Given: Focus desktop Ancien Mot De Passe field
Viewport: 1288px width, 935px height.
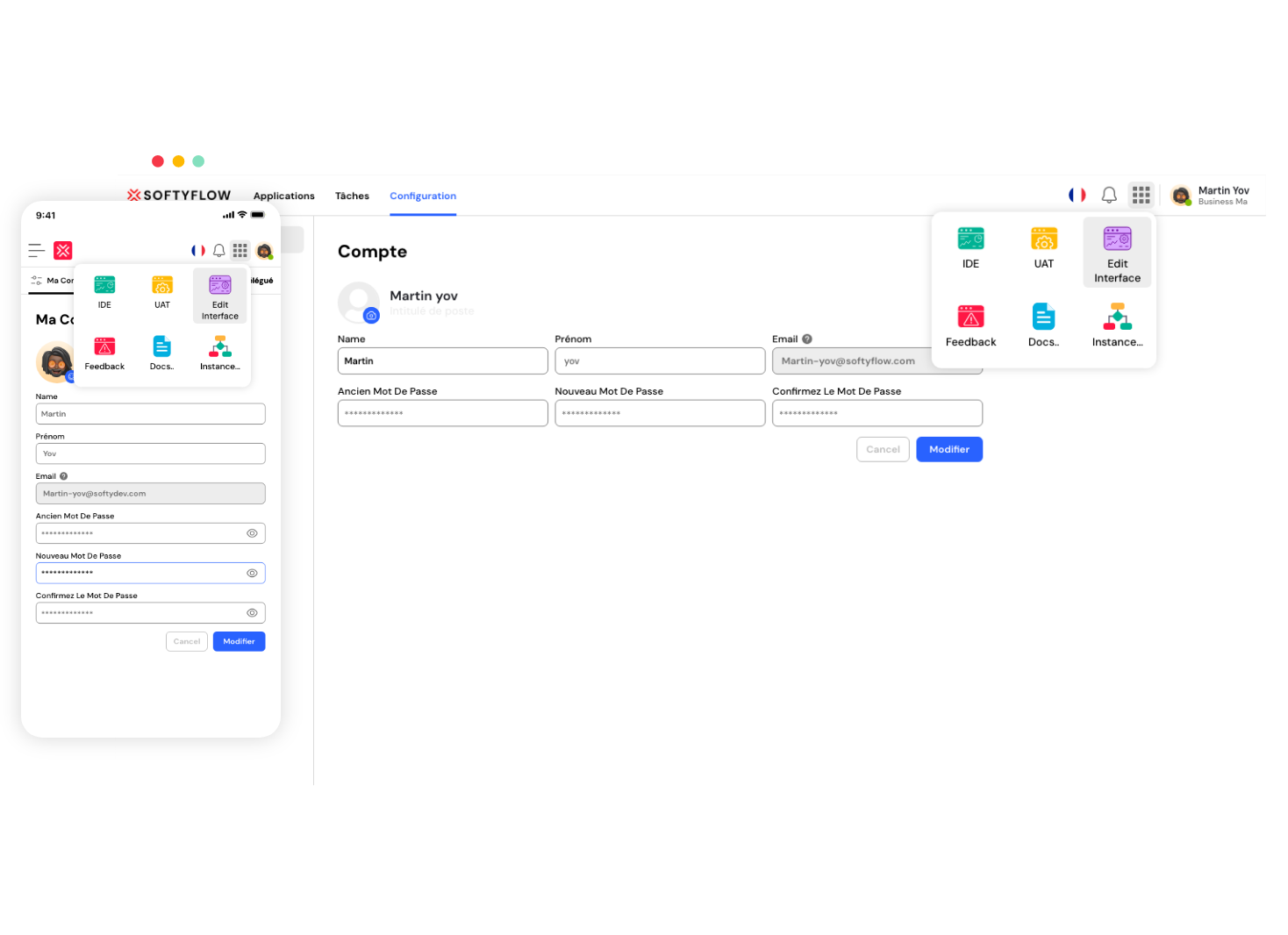Looking at the screenshot, I should pyautogui.click(x=443, y=413).
